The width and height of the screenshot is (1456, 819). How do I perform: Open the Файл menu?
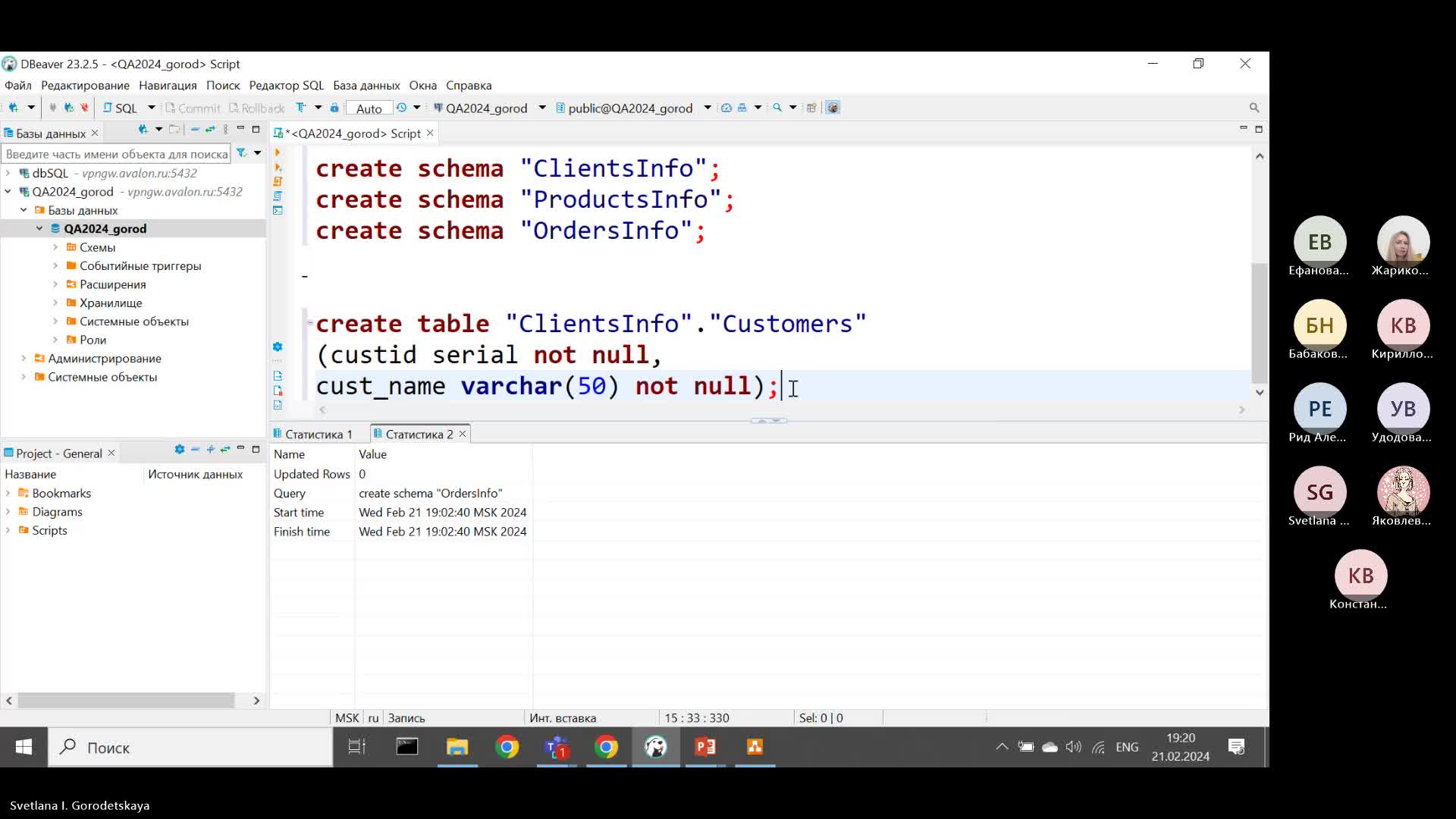click(18, 86)
